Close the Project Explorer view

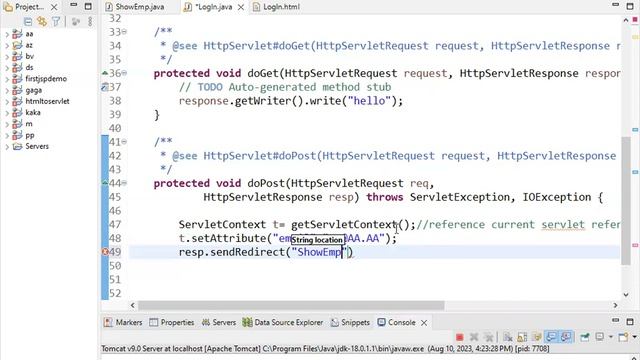54,7
